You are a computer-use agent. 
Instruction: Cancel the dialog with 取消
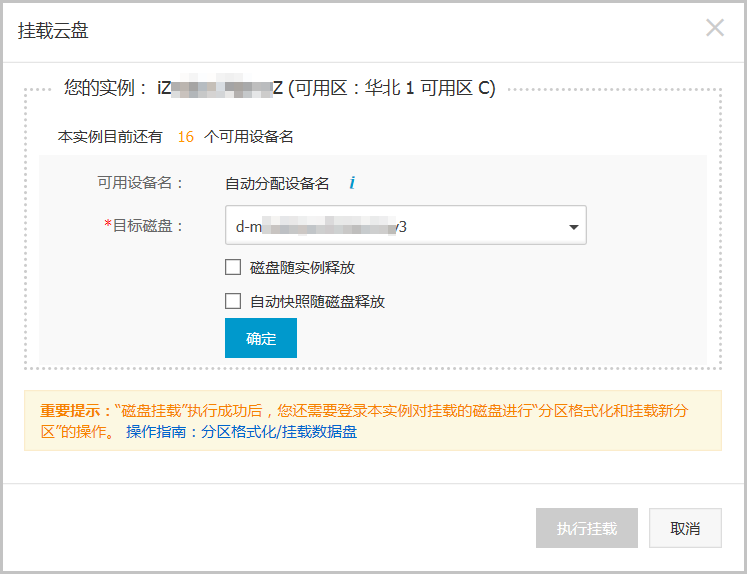pos(685,528)
